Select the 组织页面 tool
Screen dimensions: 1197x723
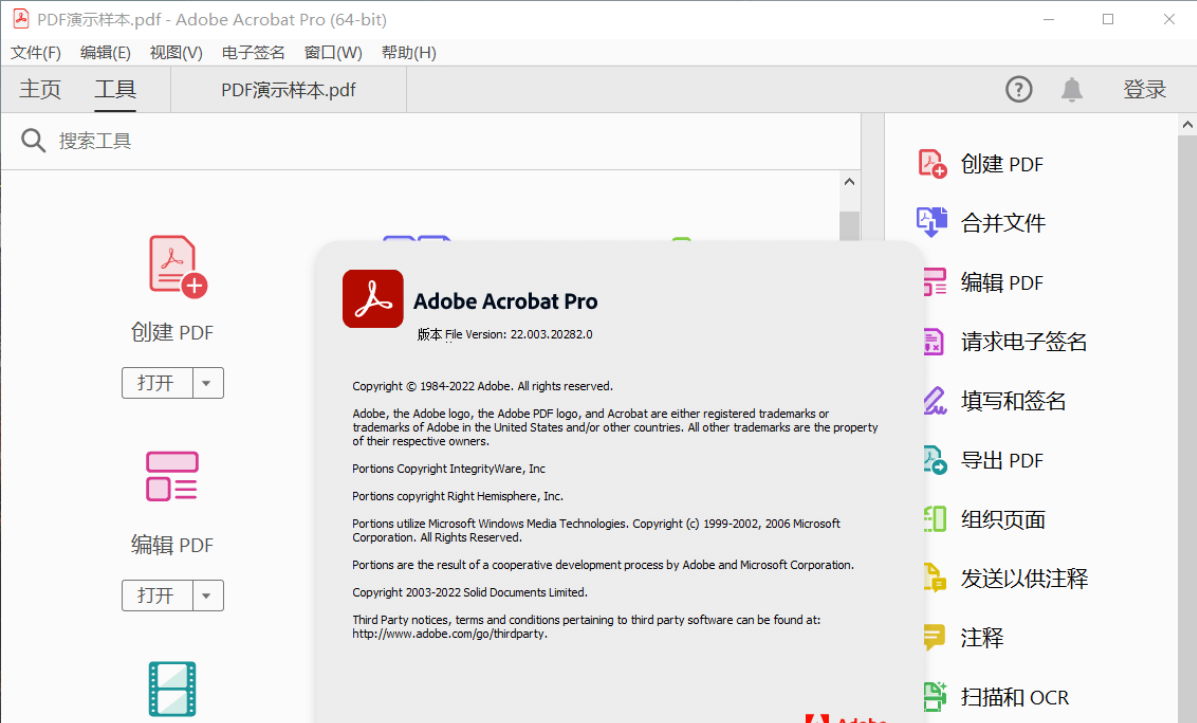pyautogui.click(x=1000, y=518)
